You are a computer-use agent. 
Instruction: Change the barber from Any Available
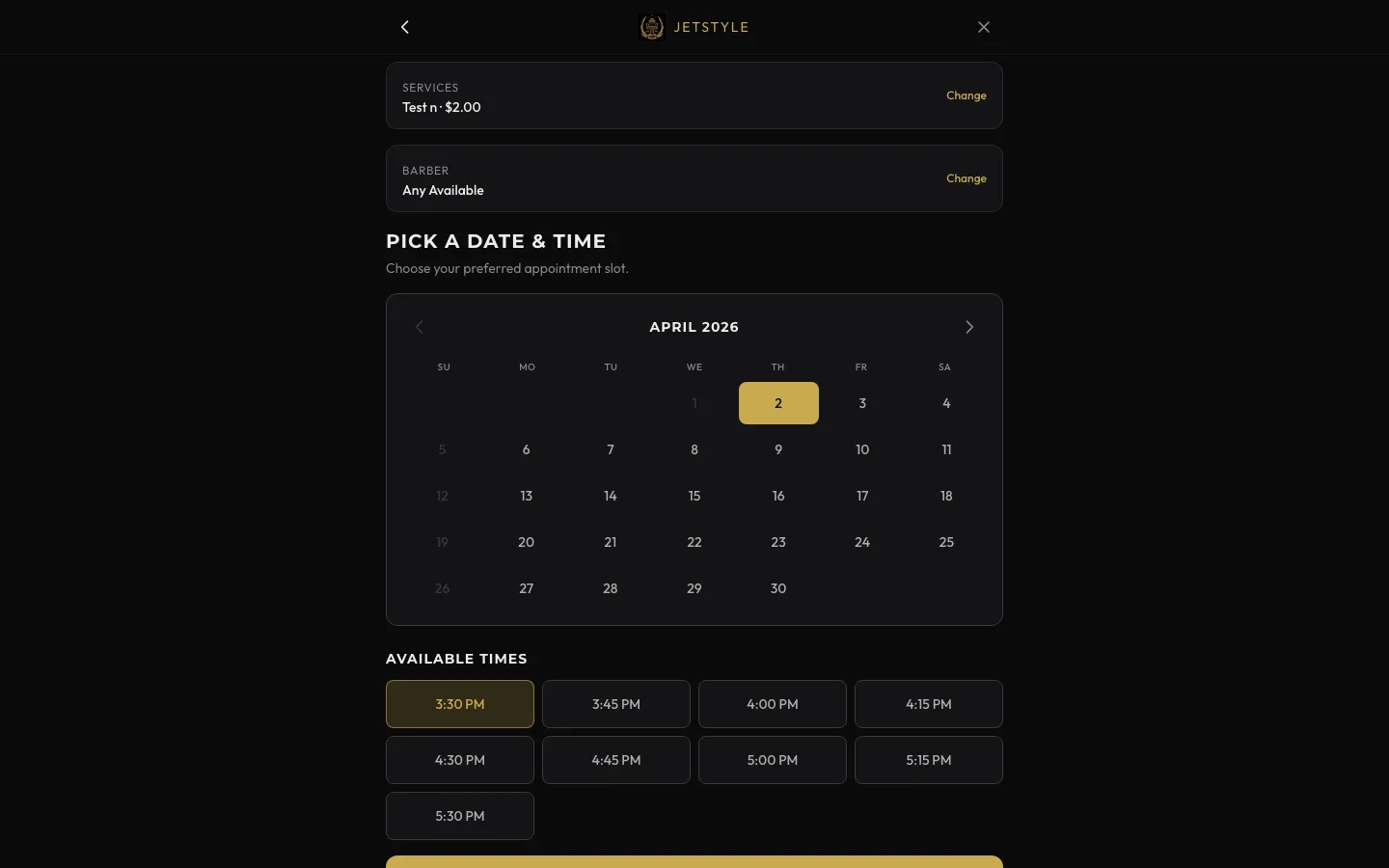[967, 178]
